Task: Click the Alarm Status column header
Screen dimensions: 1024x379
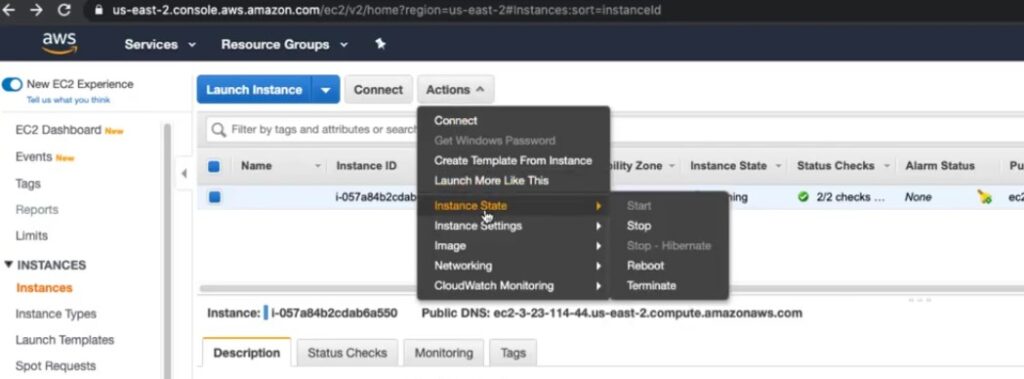Action: [x=940, y=166]
